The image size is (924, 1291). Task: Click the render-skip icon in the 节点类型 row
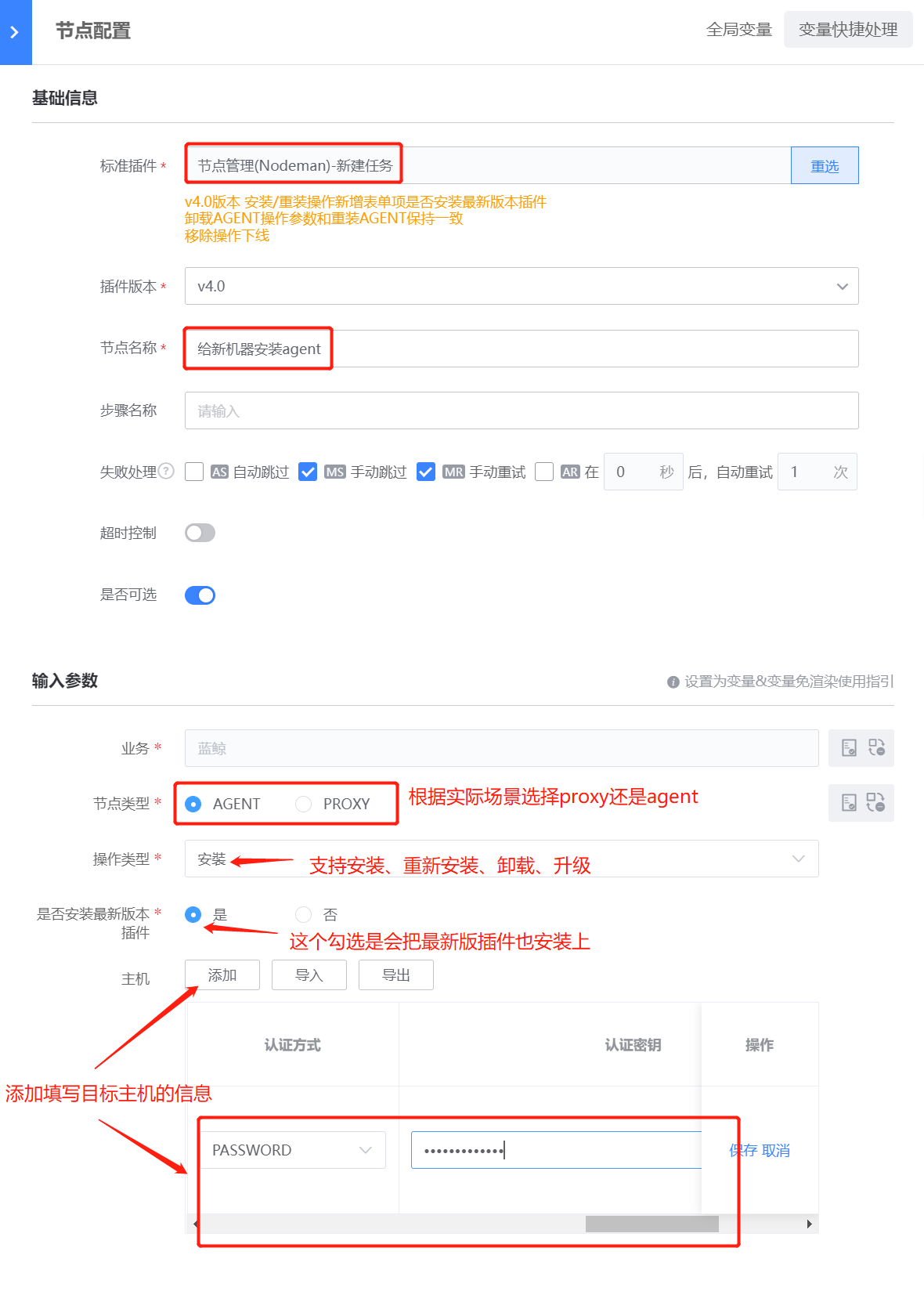point(876,803)
